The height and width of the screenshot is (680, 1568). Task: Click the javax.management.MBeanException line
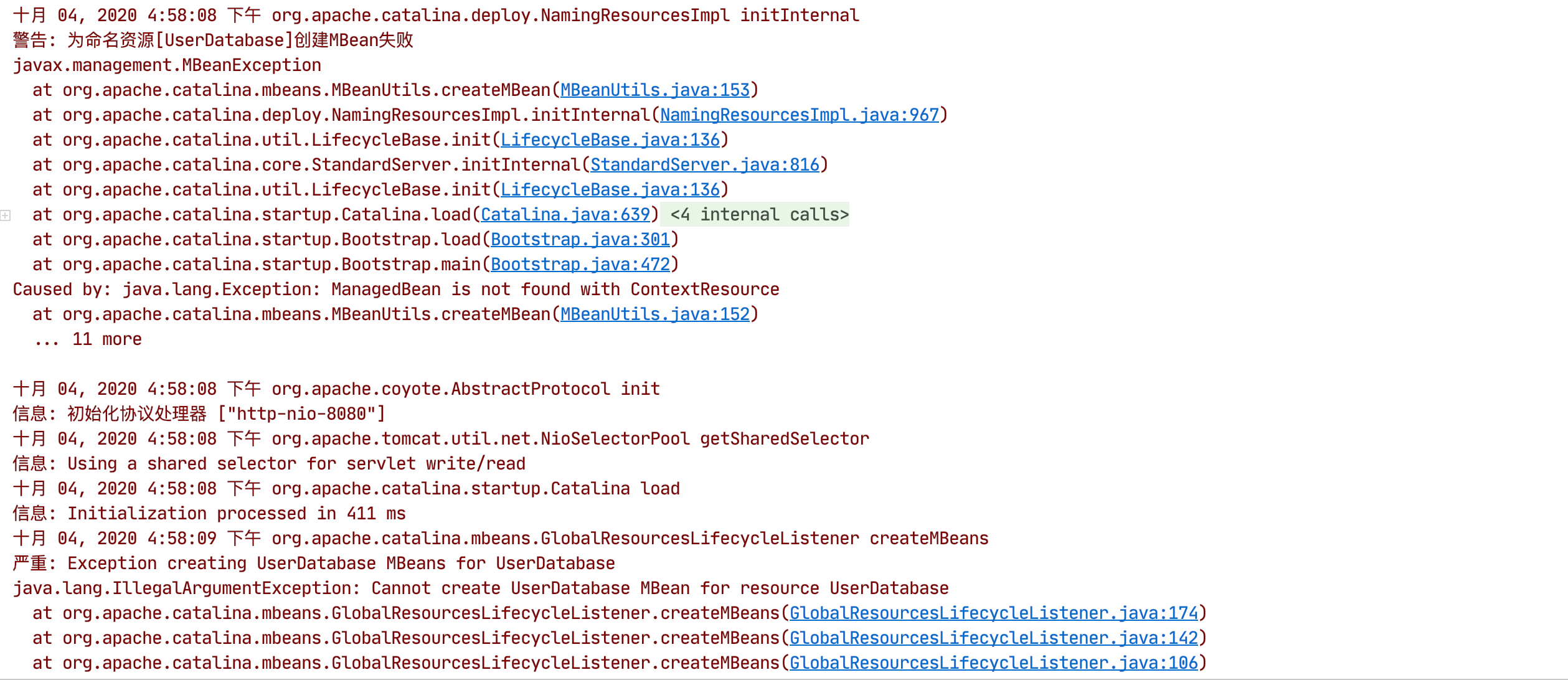167,65
